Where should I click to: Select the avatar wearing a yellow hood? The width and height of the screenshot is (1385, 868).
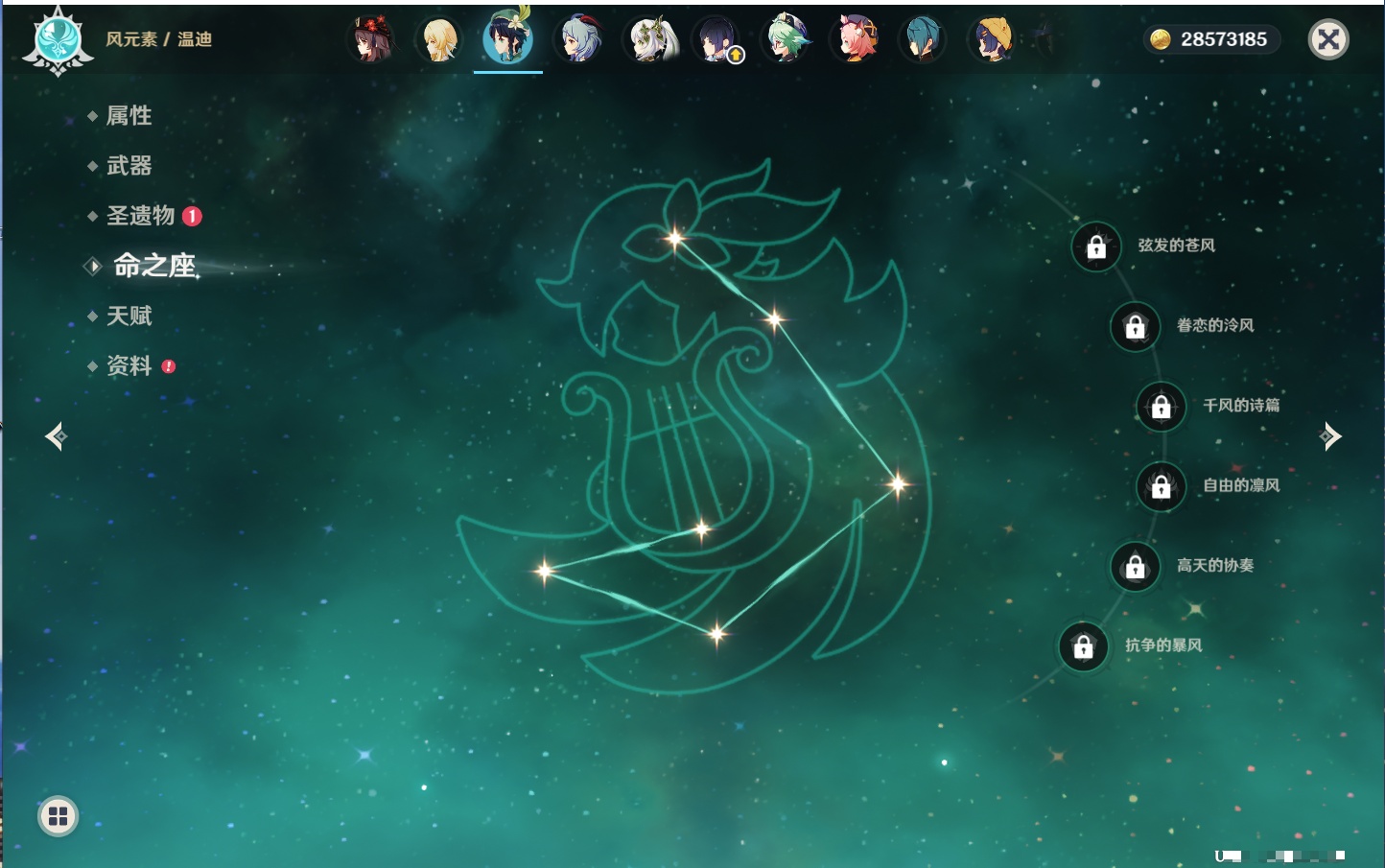tap(993, 39)
